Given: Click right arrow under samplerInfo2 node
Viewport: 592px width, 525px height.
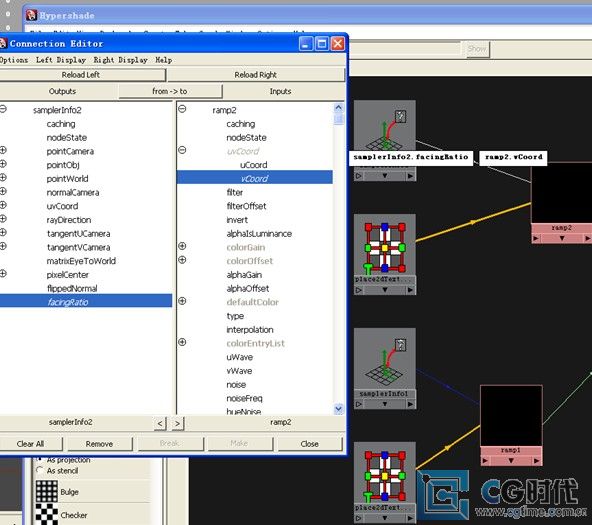Looking at the screenshot, I should click(x=410, y=176).
